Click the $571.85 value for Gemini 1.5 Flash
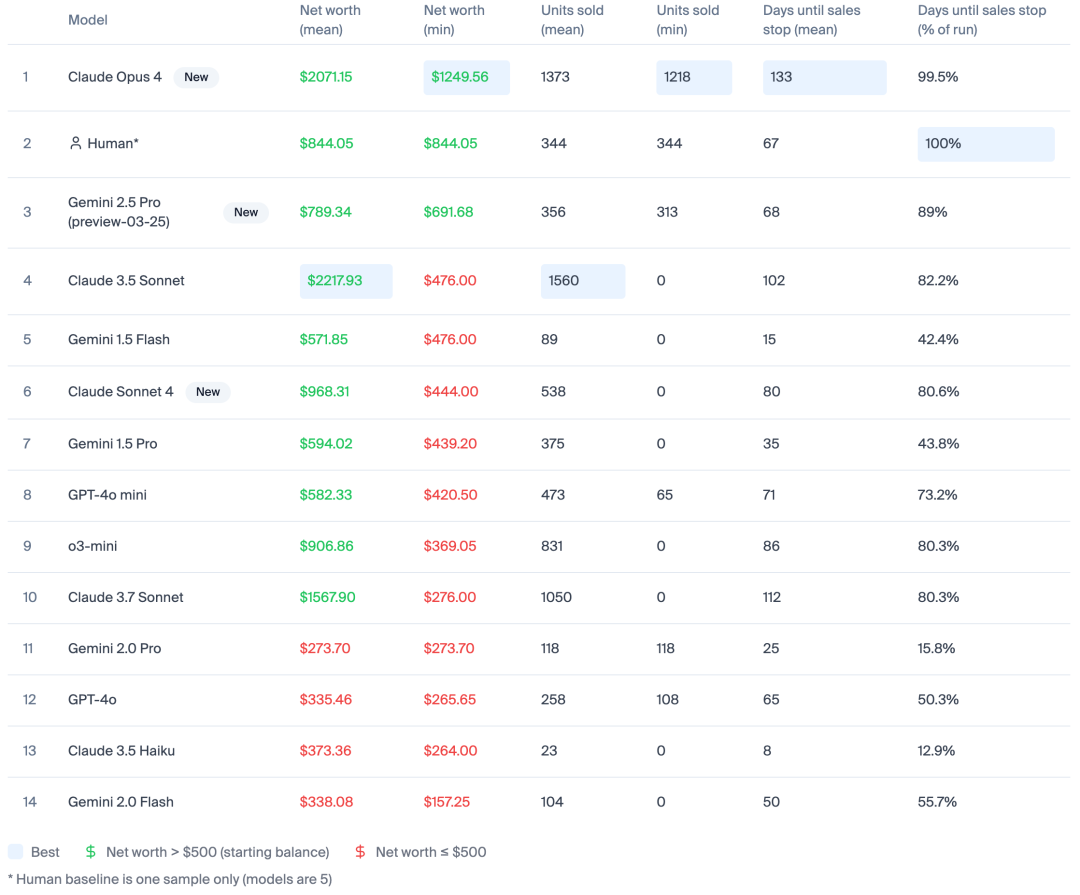Image resolution: width=1080 pixels, height=895 pixels. pyautogui.click(x=324, y=340)
